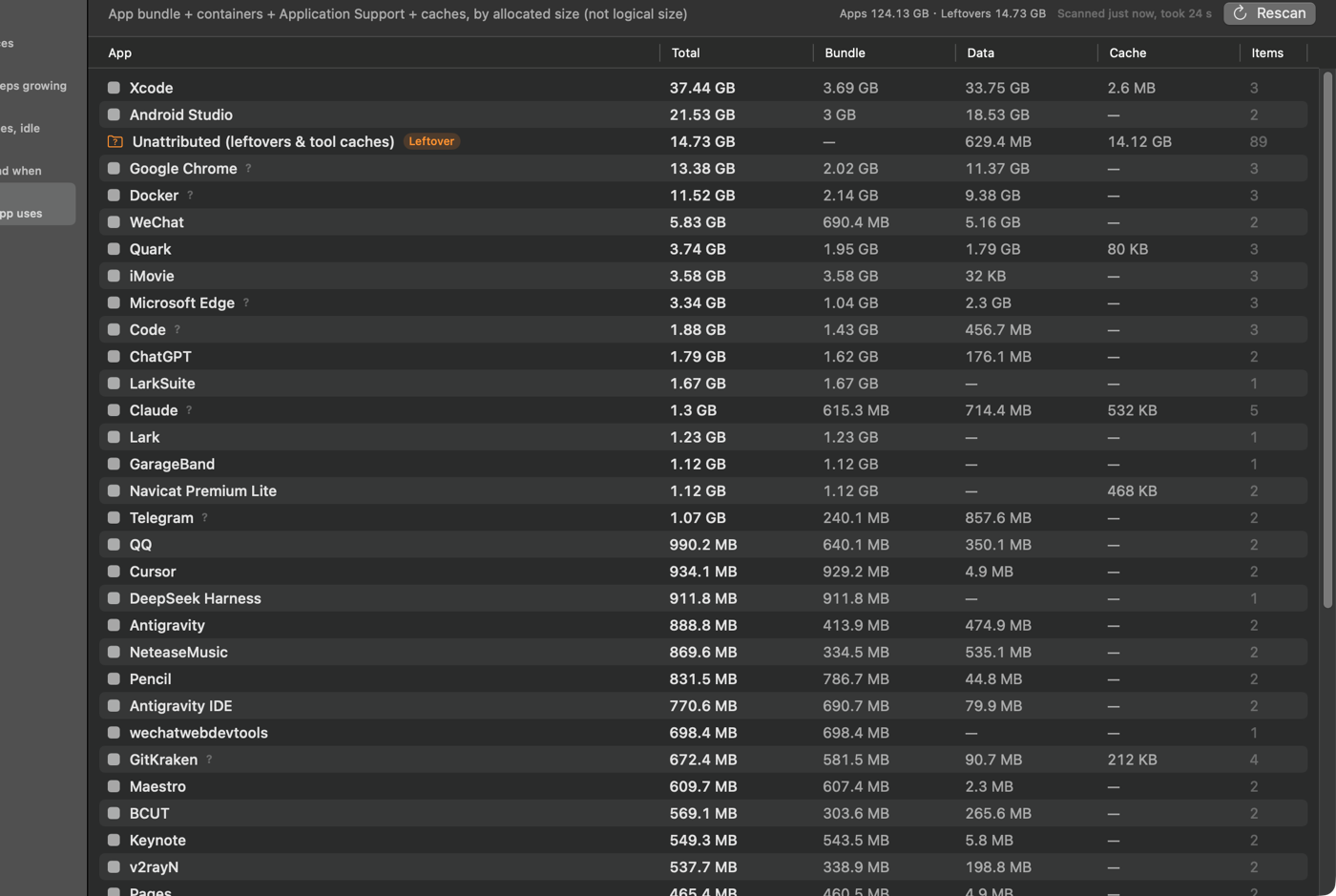This screenshot has height=896, width=1336.
Task: Click the orange Leftover badge
Action: [431, 141]
